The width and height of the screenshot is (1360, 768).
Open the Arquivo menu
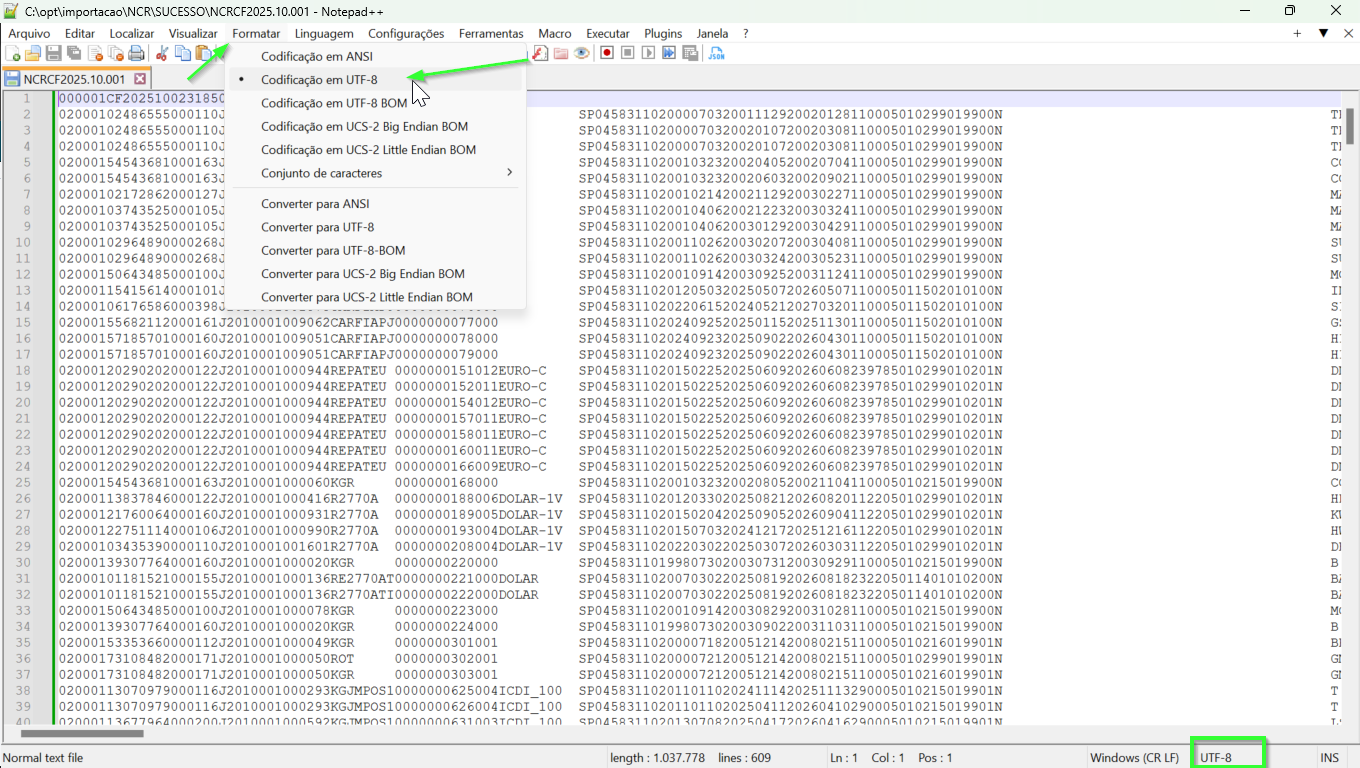[x=29, y=33]
